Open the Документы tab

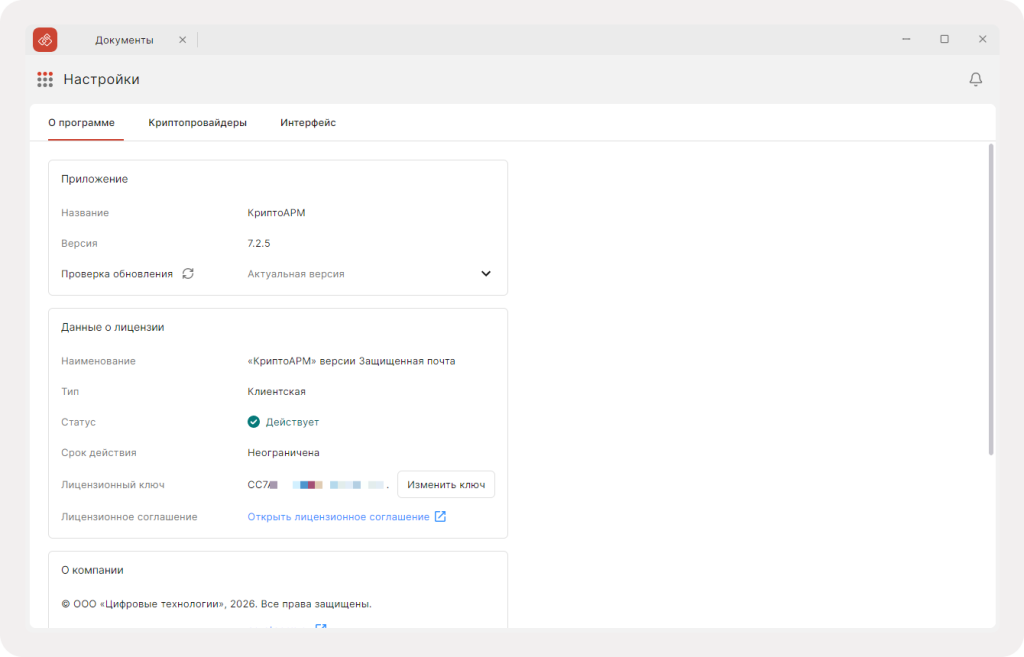(x=124, y=40)
